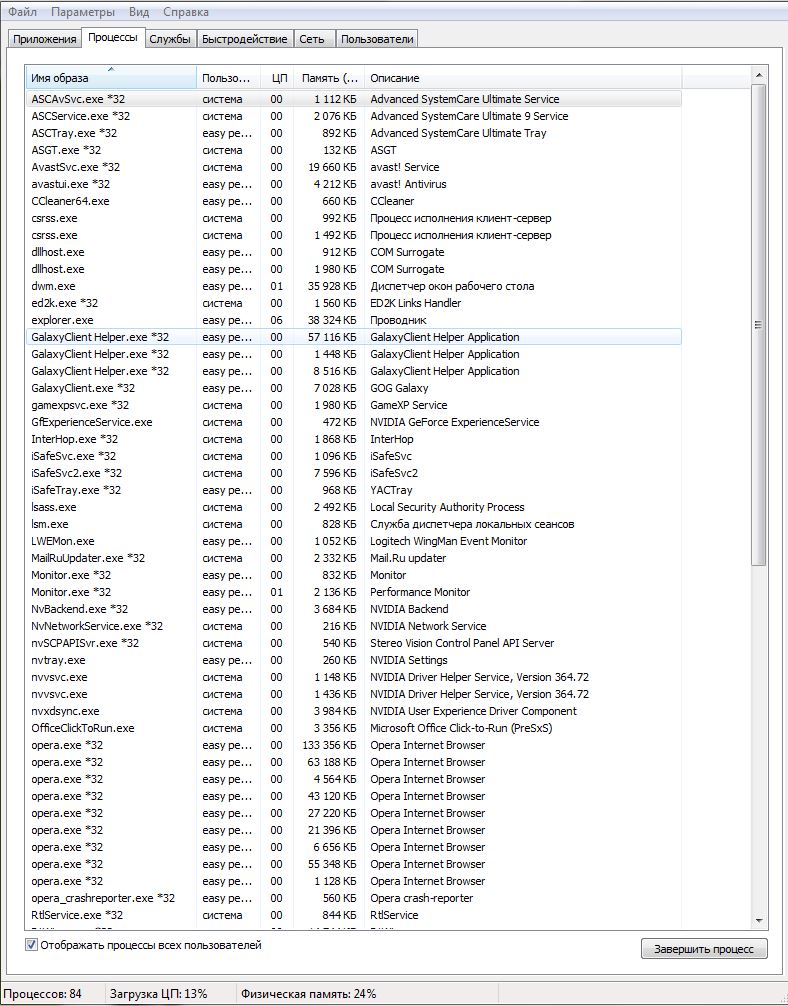Select the CCleaner64.exe process
The width and height of the screenshot is (788, 1006).
tap(354, 201)
